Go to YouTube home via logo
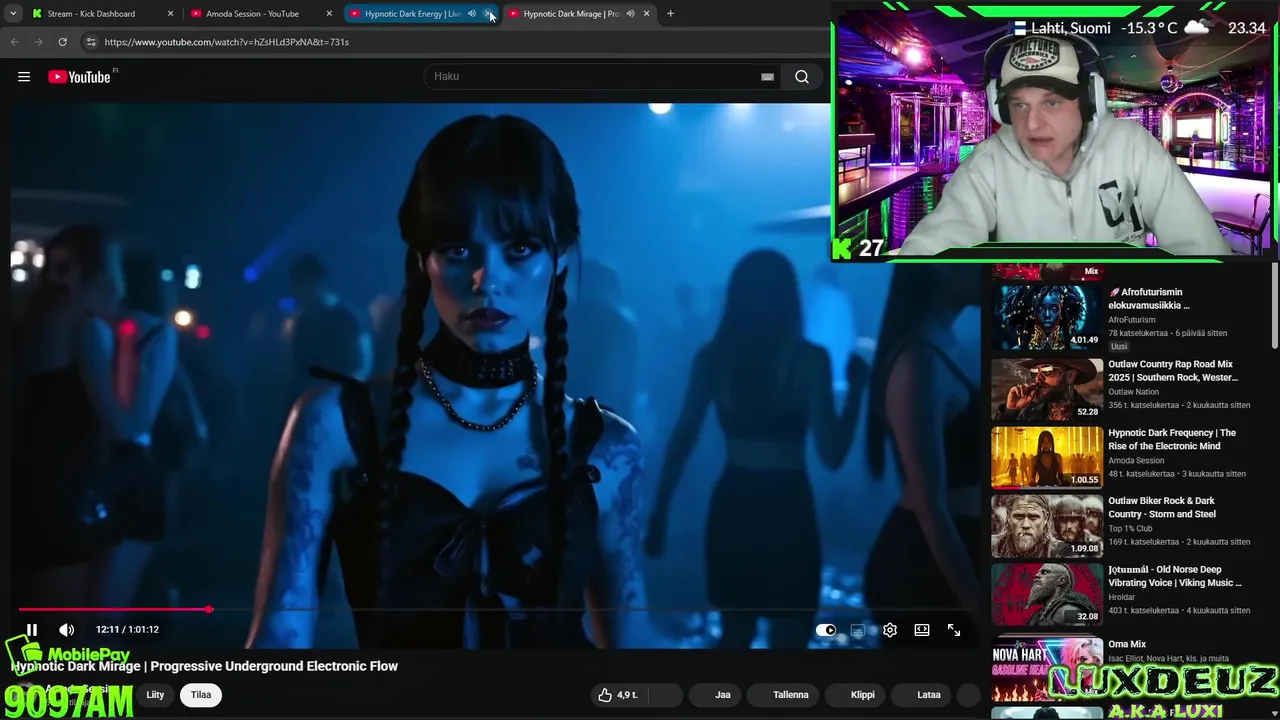1280x720 pixels. 79,77
